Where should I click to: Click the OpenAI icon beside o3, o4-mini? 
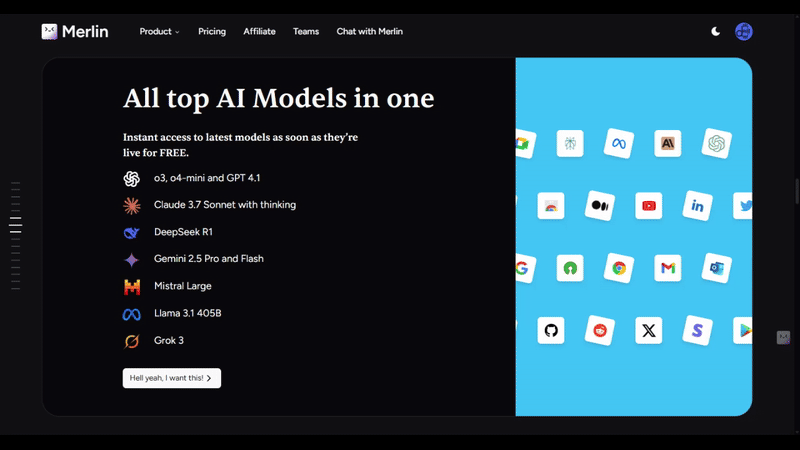click(x=132, y=179)
